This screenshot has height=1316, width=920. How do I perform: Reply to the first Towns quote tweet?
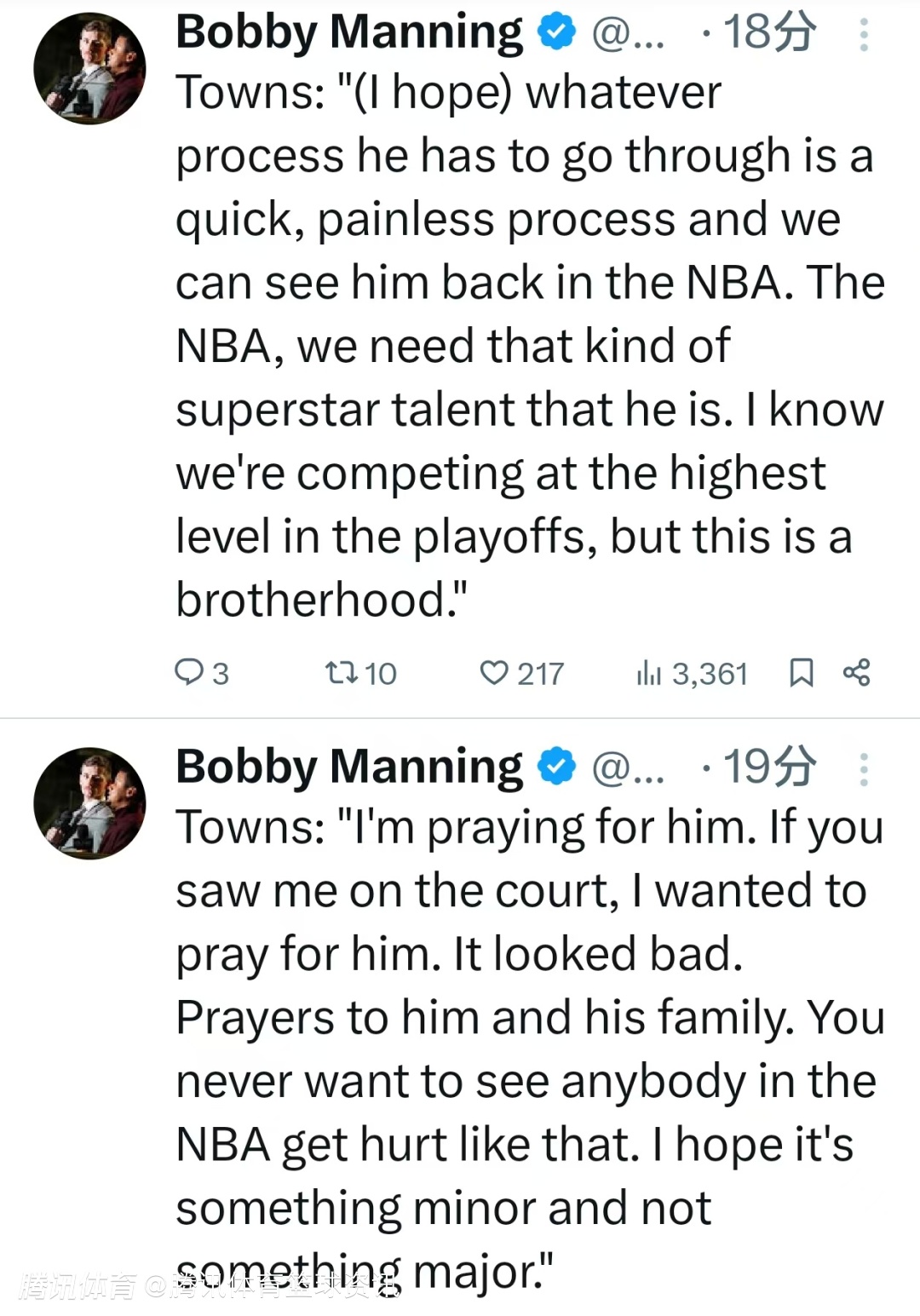pyautogui.click(x=188, y=673)
